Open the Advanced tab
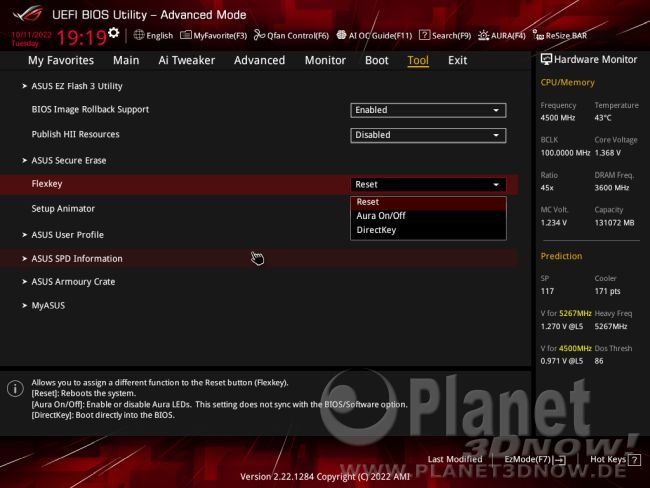This screenshot has width=650, height=488. click(260, 61)
